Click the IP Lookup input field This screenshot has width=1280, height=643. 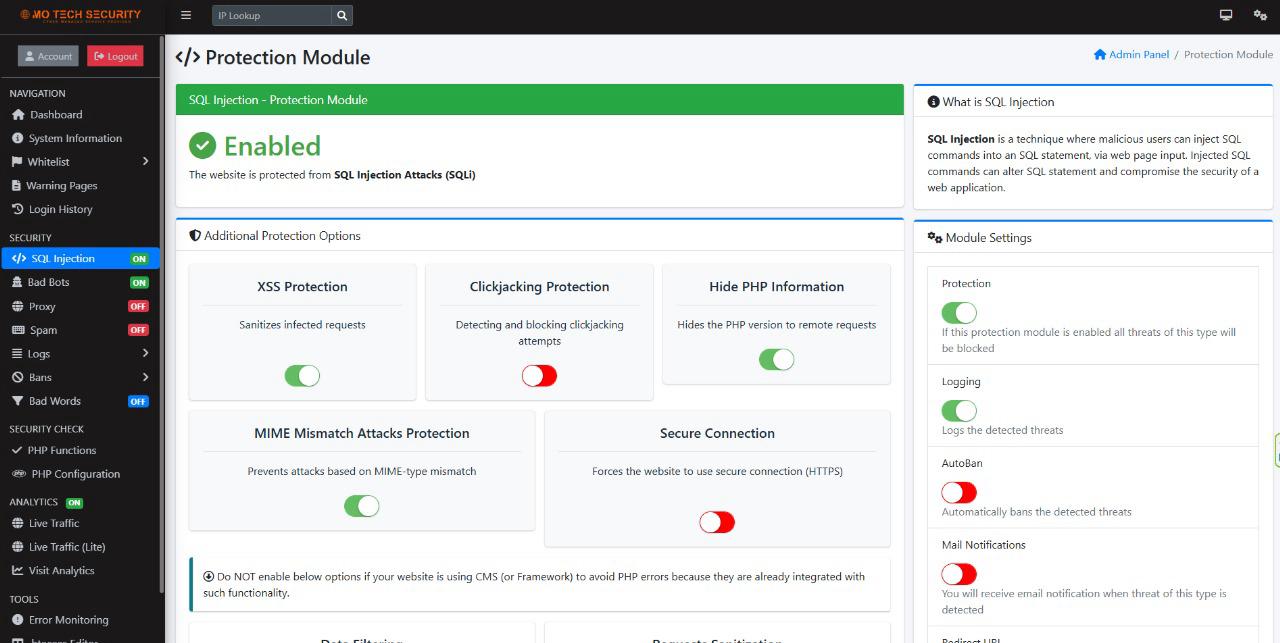pyautogui.click(x=271, y=15)
